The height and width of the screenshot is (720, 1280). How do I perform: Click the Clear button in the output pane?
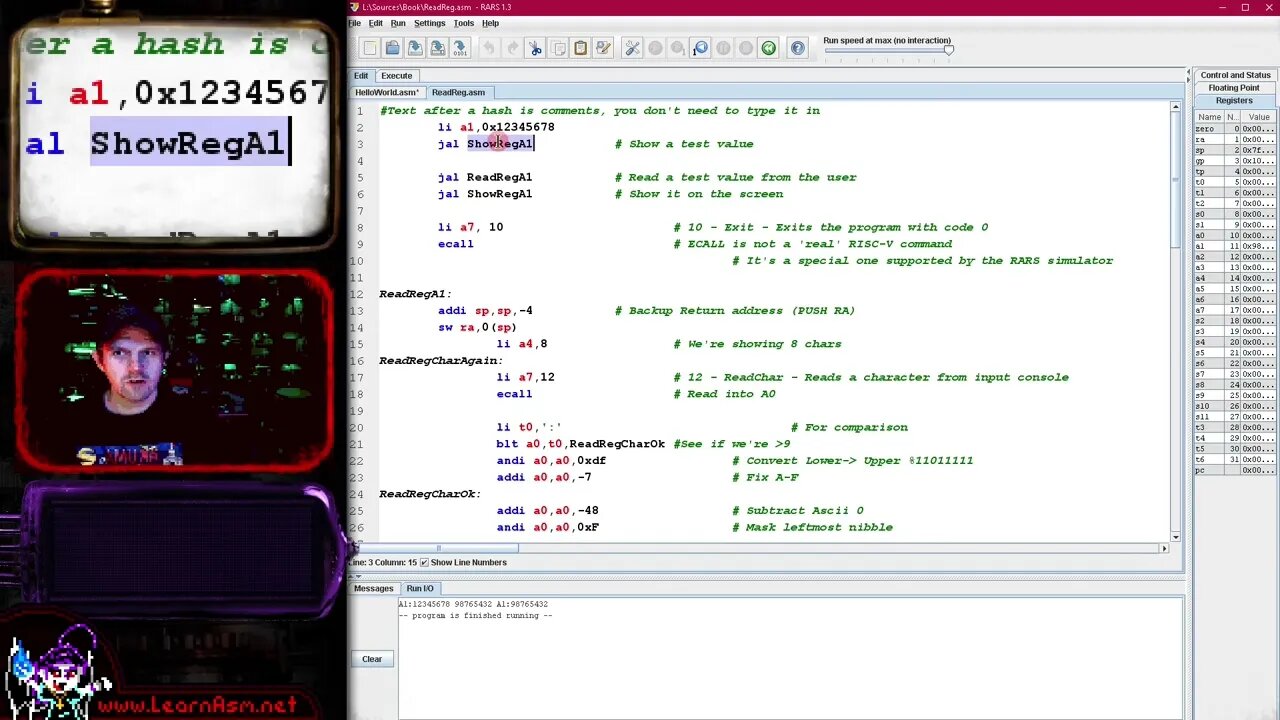click(x=372, y=659)
